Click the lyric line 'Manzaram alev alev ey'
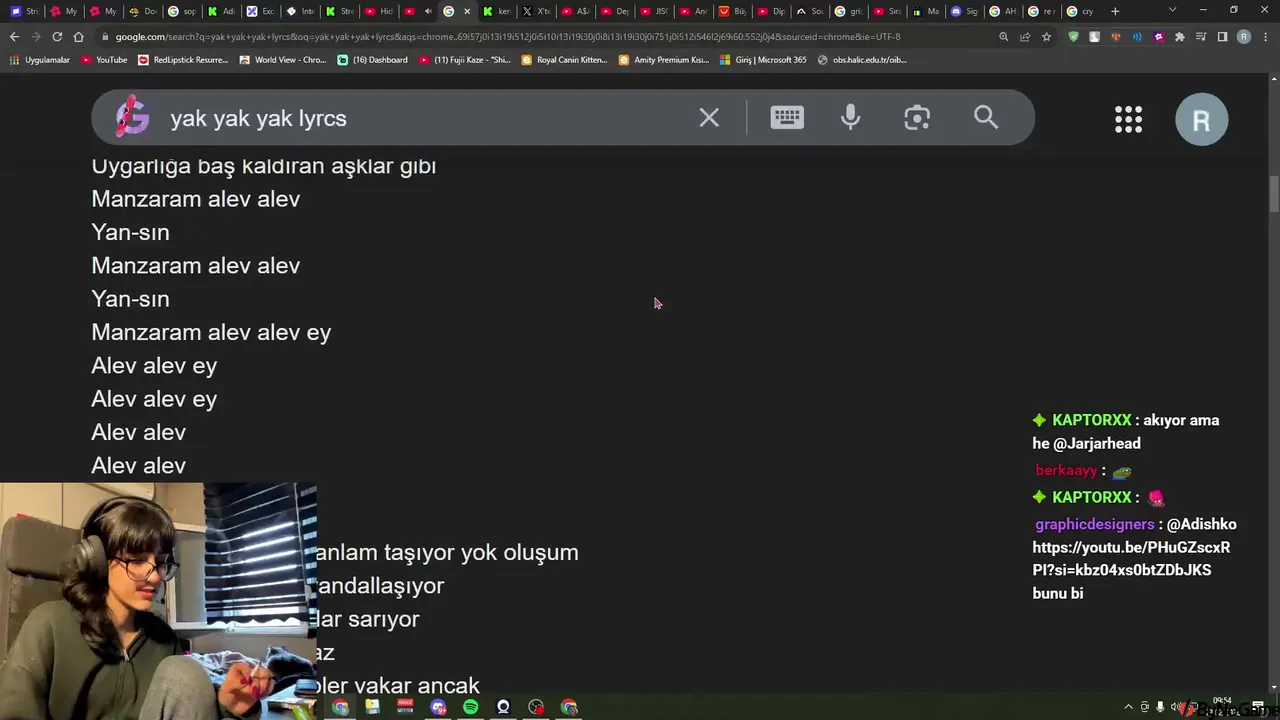The image size is (1280, 720). tap(211, 332)
